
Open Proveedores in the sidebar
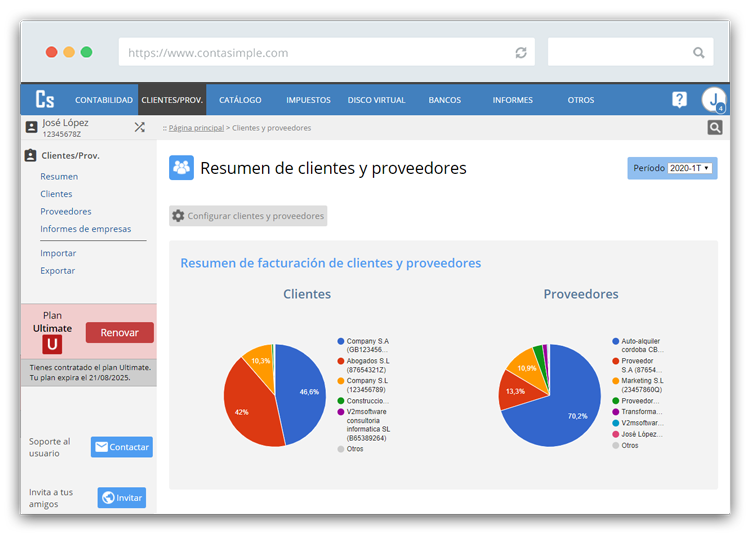tap(66, 211)
